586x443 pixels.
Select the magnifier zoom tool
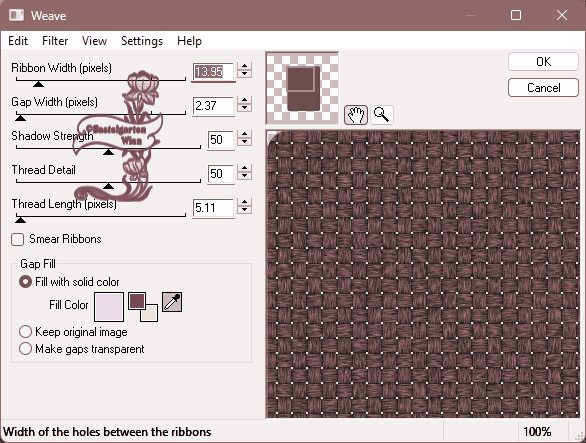tap(382, 115)
